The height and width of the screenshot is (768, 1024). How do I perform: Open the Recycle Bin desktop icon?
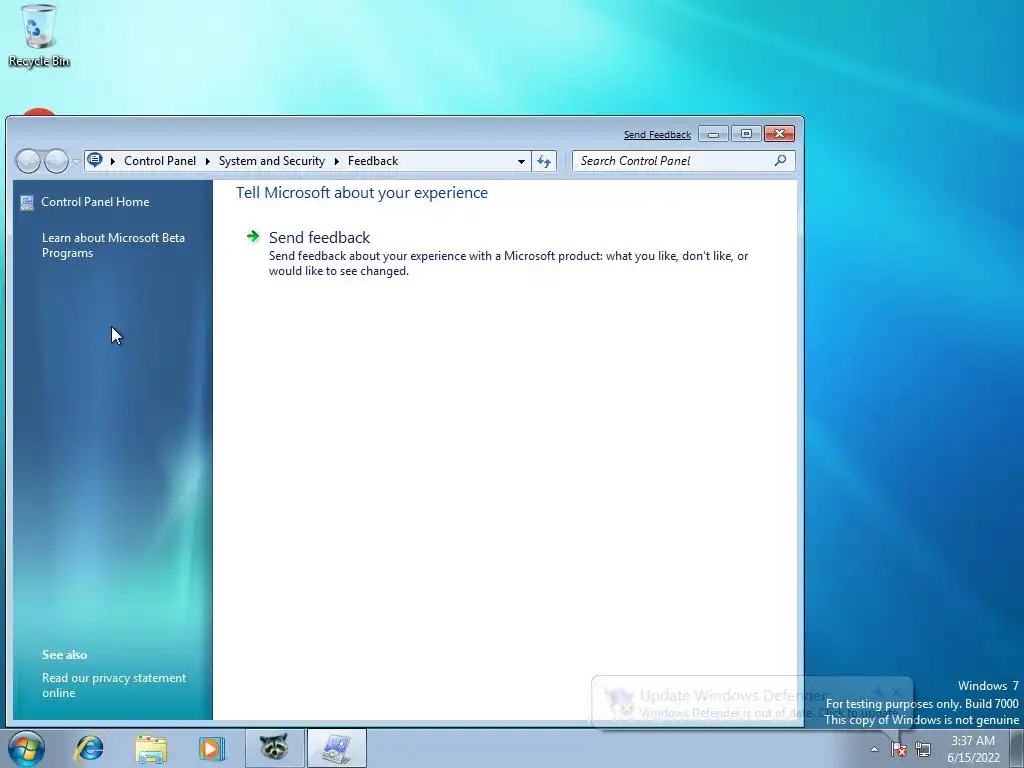pos(39,36)
